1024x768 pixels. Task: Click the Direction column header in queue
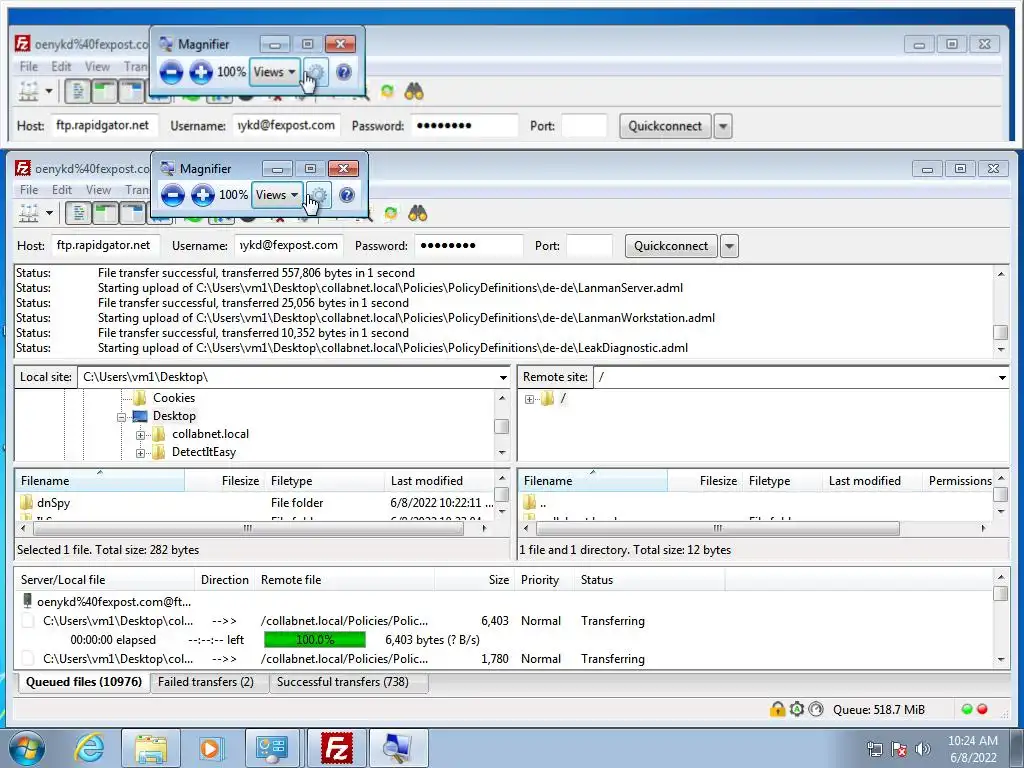pos(225,580)
